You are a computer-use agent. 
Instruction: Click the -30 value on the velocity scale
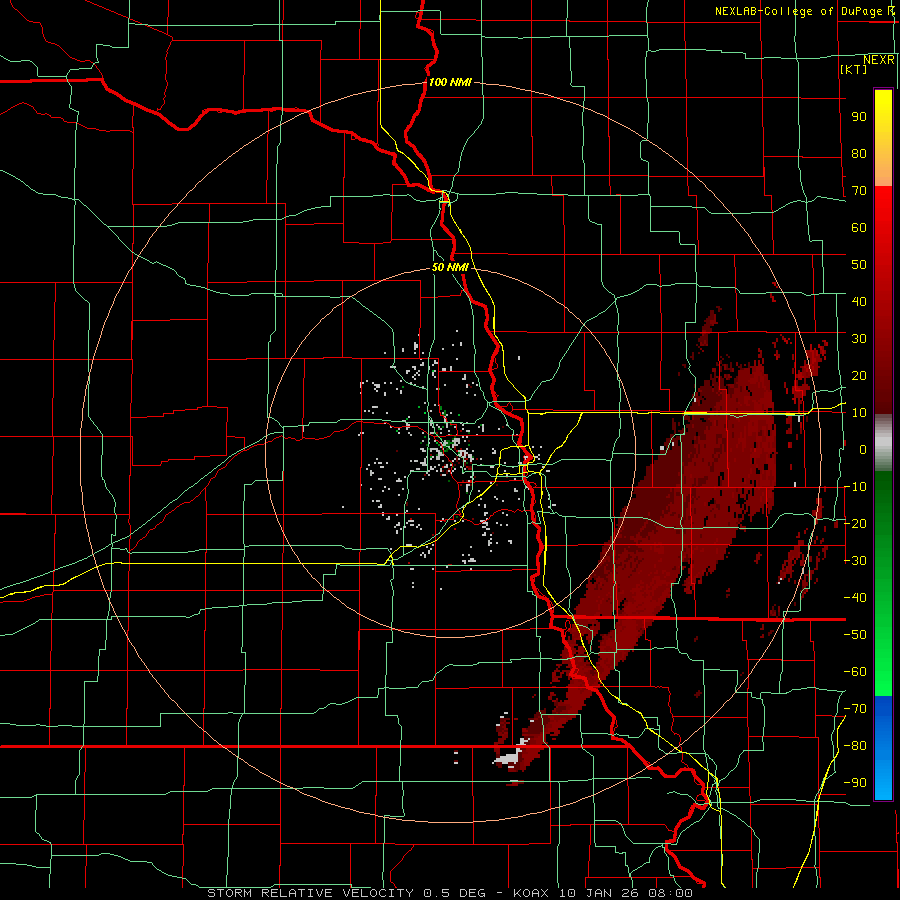point(855,561)
